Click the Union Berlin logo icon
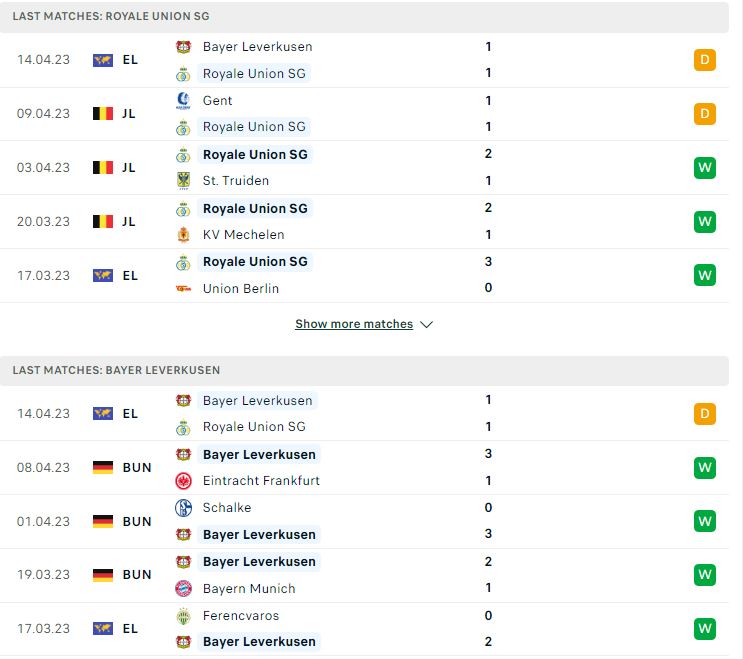 183,288
